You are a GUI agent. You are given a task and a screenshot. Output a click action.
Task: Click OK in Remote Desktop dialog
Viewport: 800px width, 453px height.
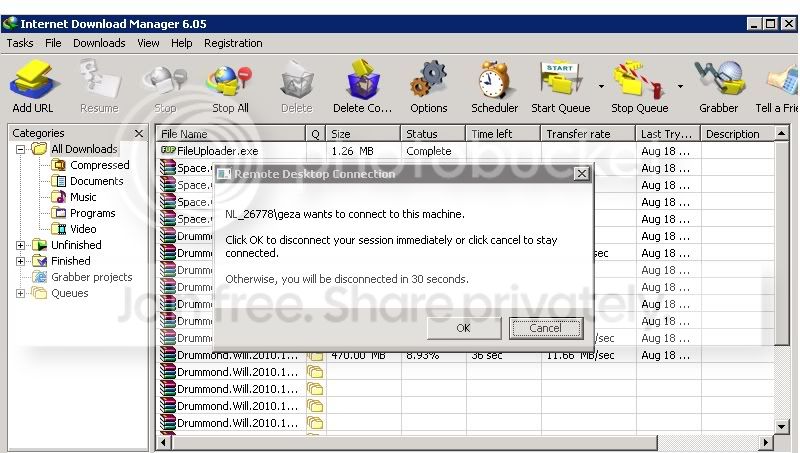[464, 328]
